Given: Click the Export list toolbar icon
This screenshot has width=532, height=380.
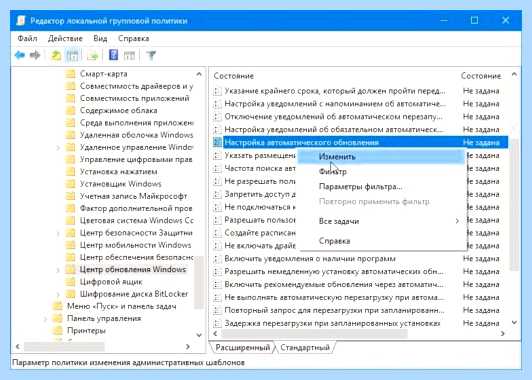Looking at the screenshot, I should point(93,55).
